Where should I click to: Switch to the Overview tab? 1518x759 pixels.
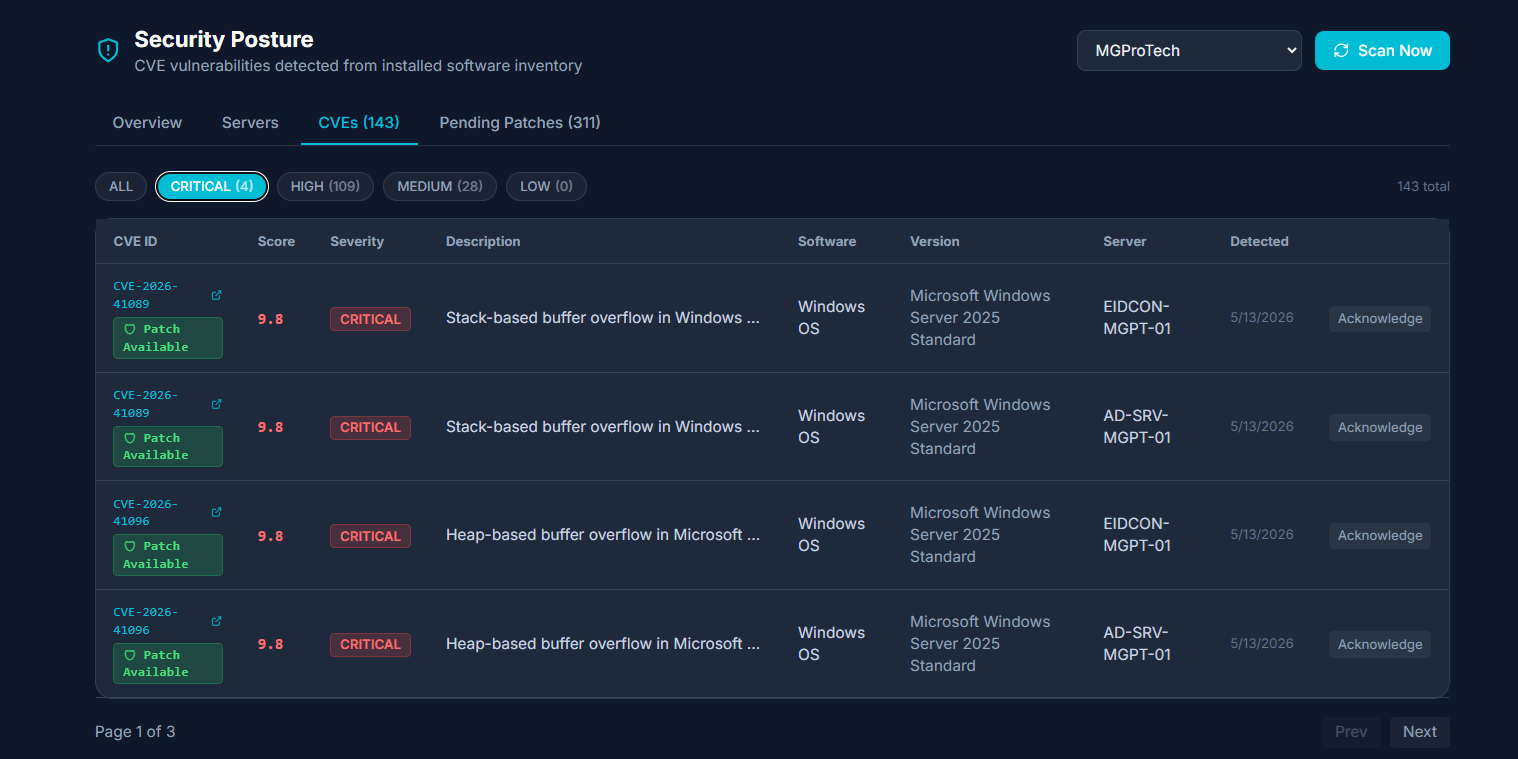point(147,122)
